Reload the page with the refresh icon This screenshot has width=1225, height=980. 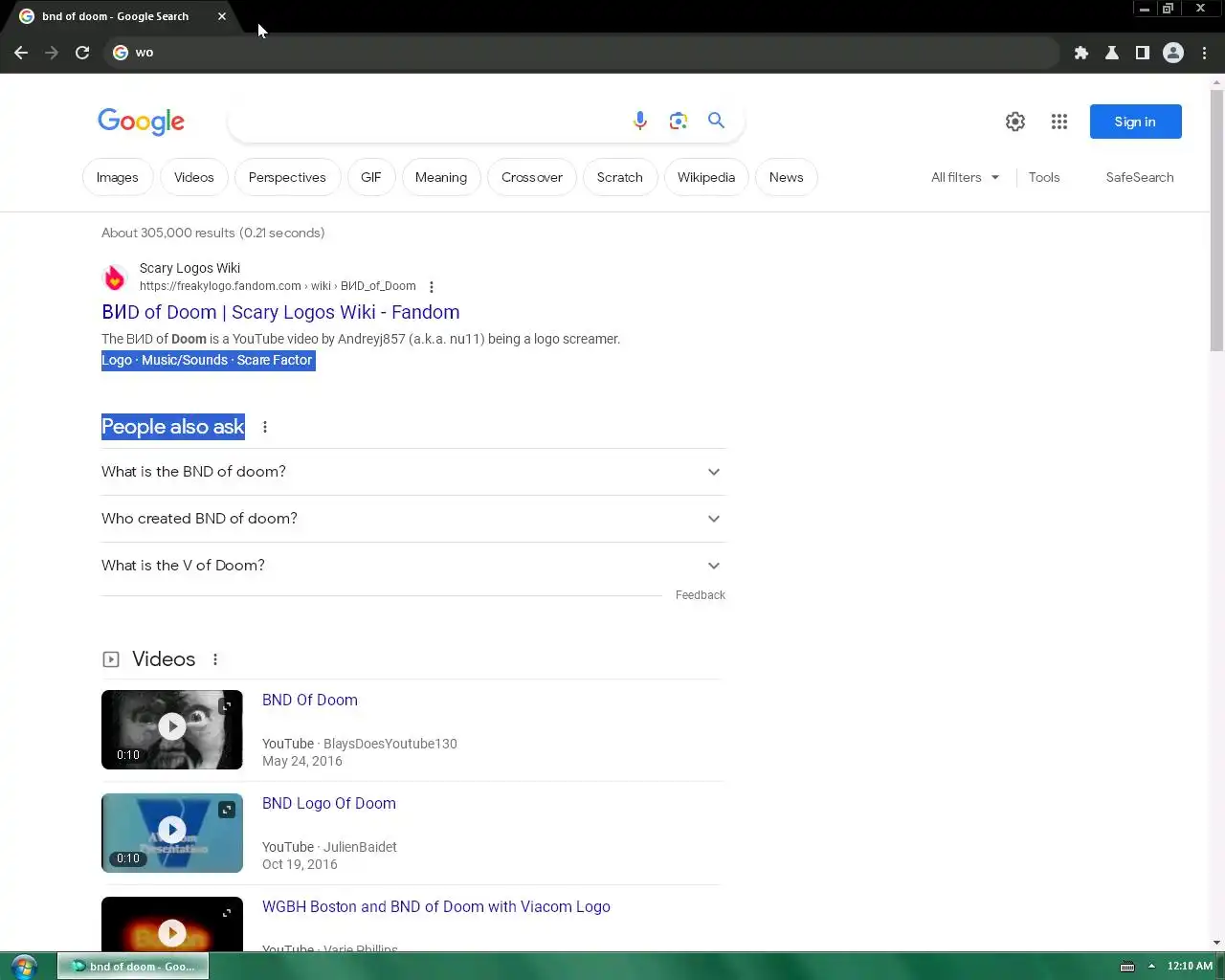[x=82, y=53]
